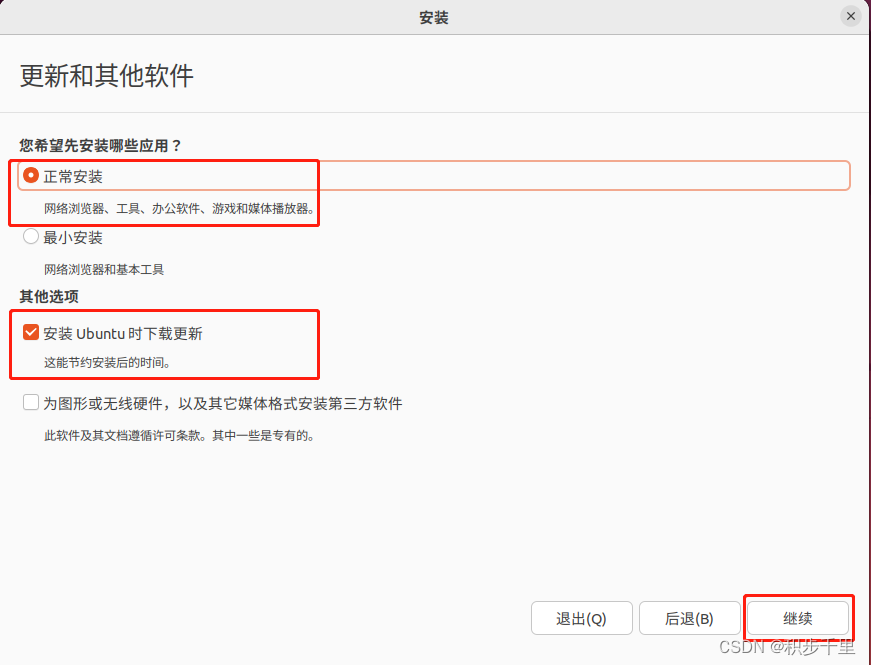This screenshot has width=871, height=665.
Task: Select the 正常安装 radio button
Action: pos(31,176)
